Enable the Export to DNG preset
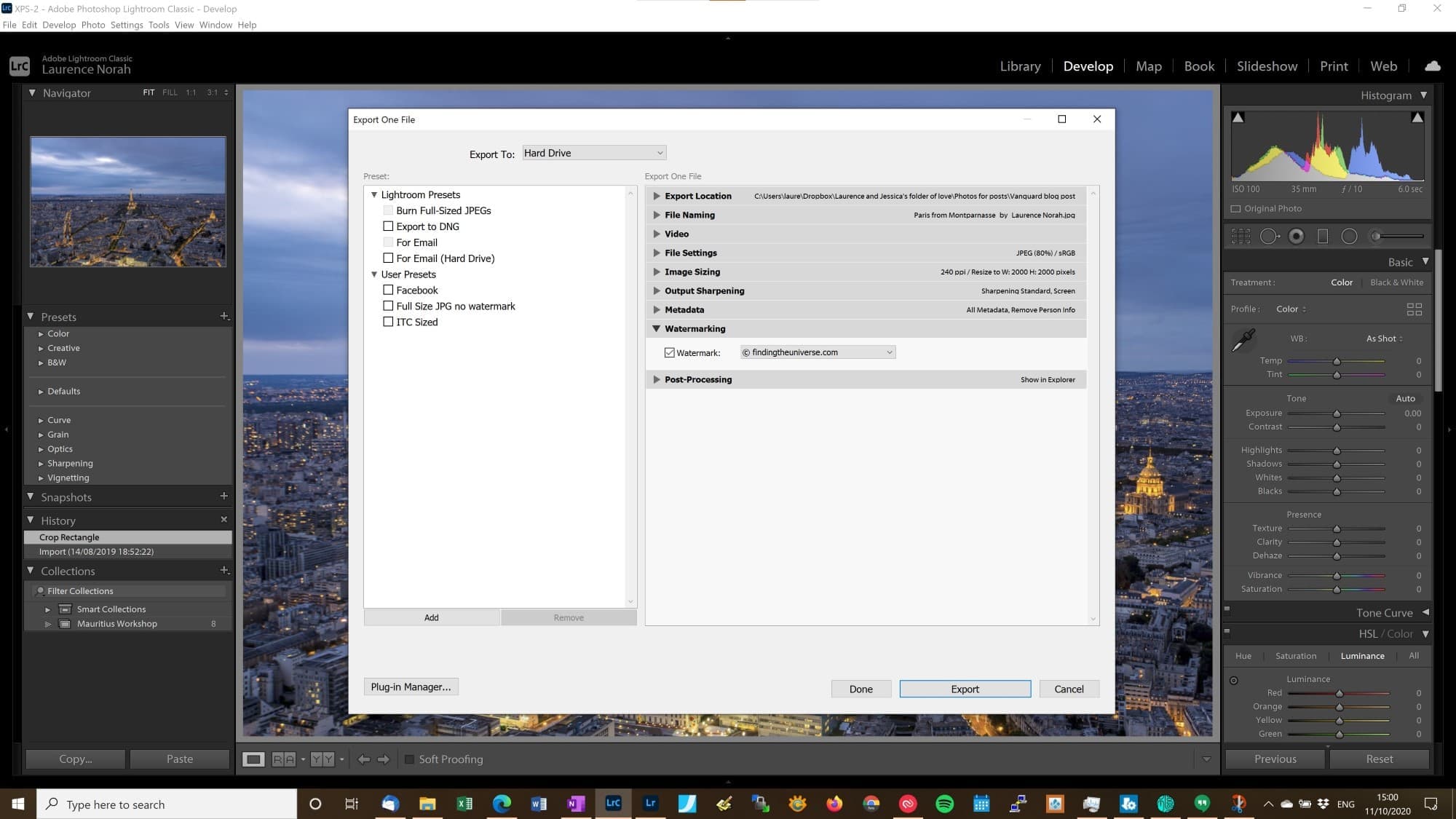 pos(389,226)
